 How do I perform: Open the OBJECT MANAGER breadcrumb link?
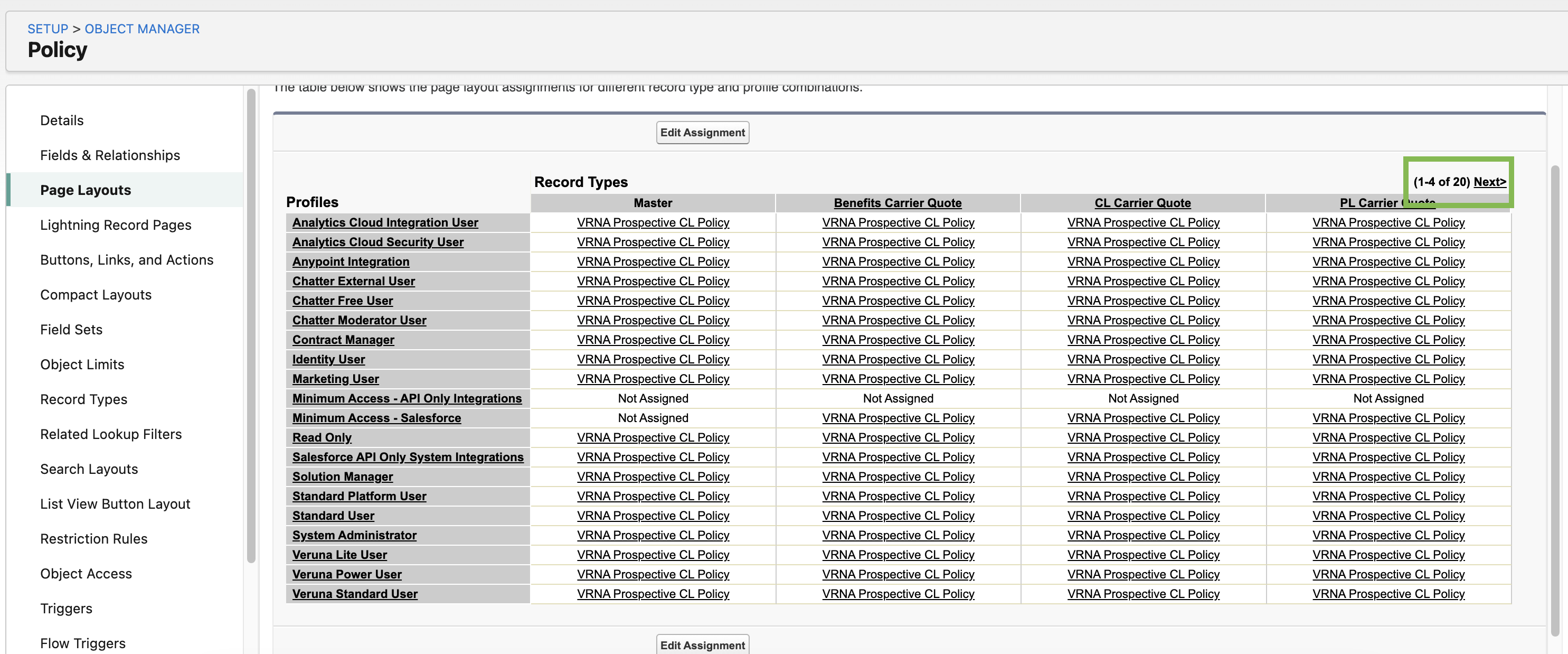(142, 29)
